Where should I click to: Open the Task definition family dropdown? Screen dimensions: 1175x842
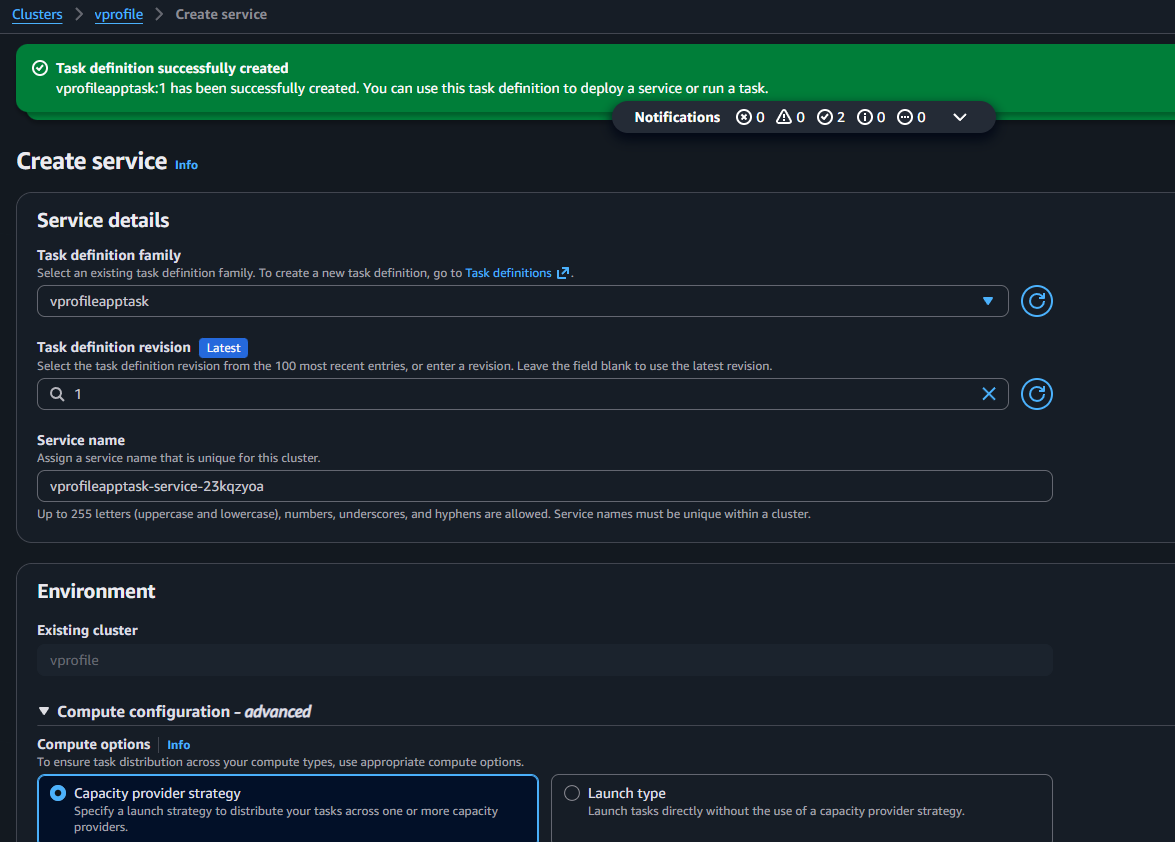coord(522,301)
